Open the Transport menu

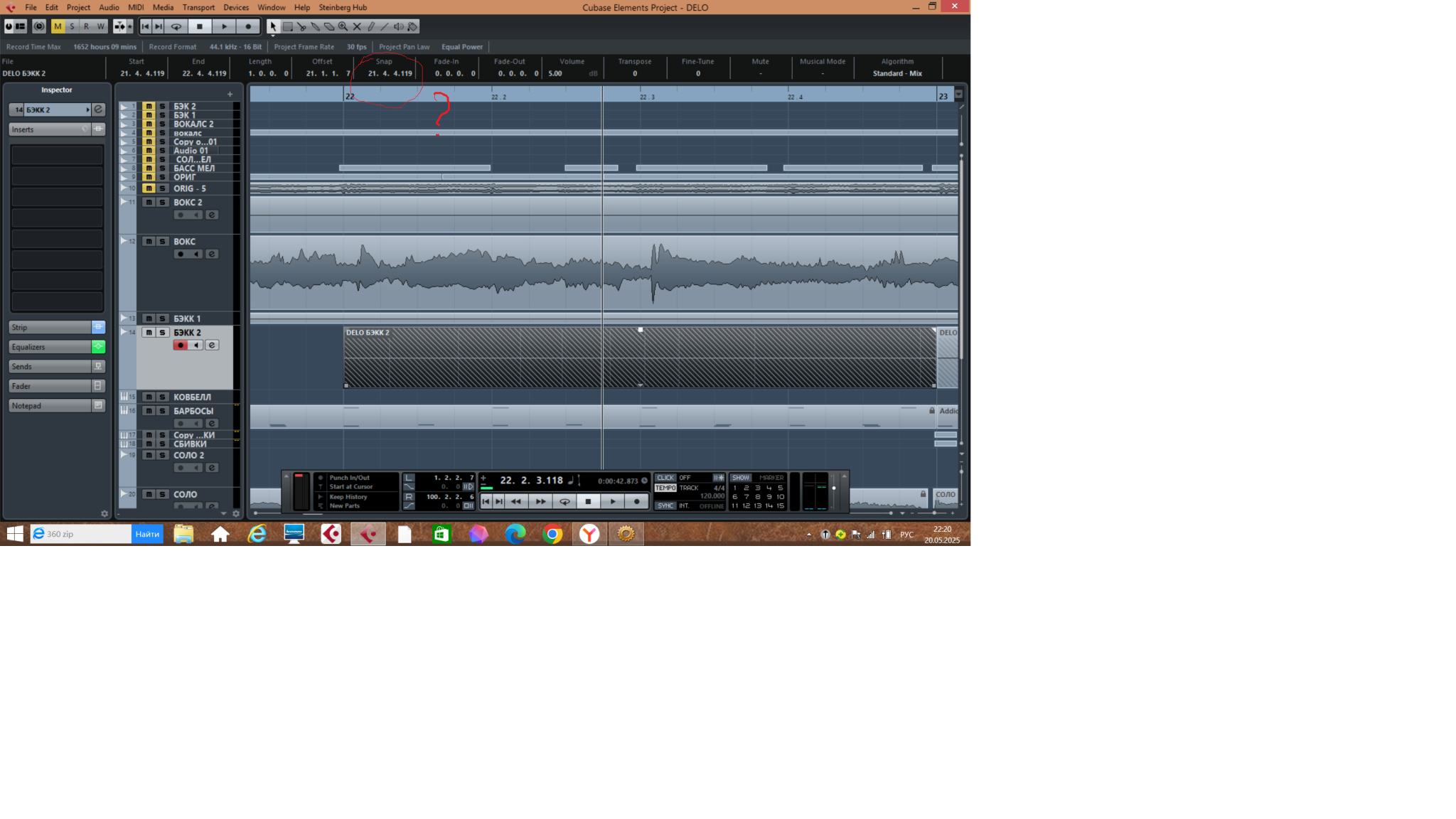pos(198,7)
